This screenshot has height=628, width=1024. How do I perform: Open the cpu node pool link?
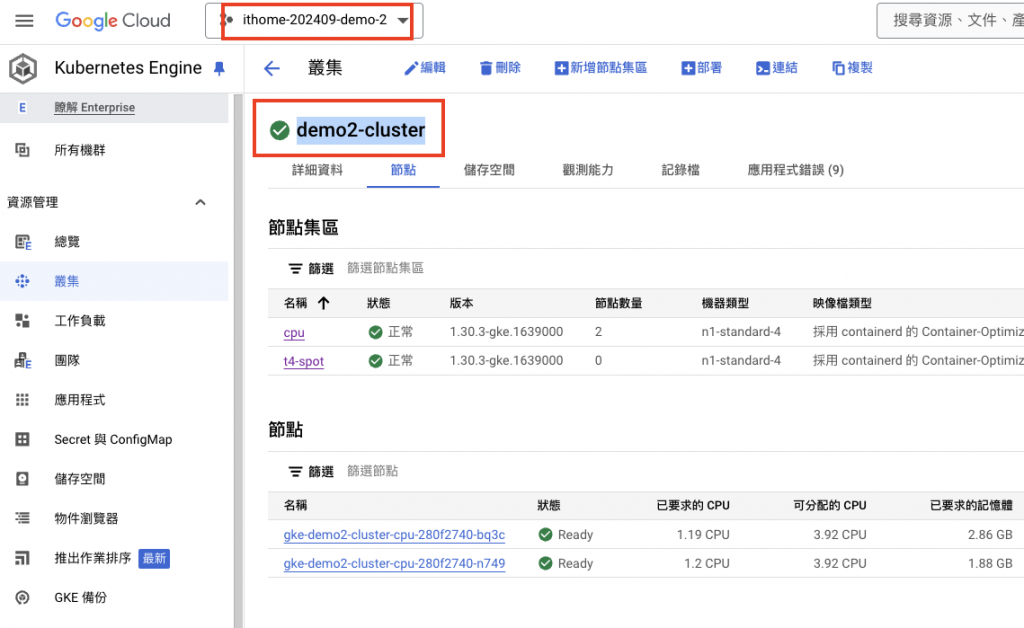pyautogui.click(x=294, y=332)
